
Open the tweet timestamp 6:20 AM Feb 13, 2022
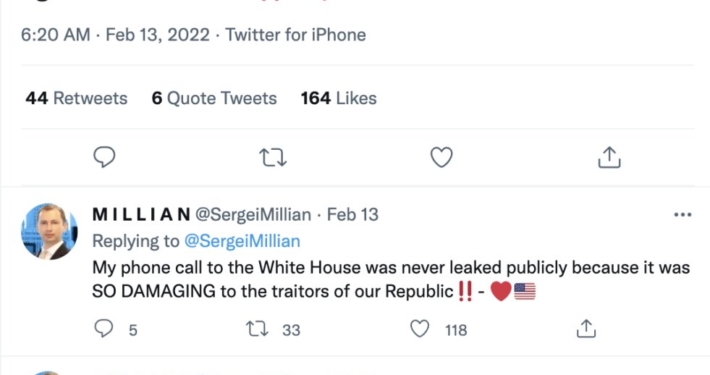click(x=115, y=35)
